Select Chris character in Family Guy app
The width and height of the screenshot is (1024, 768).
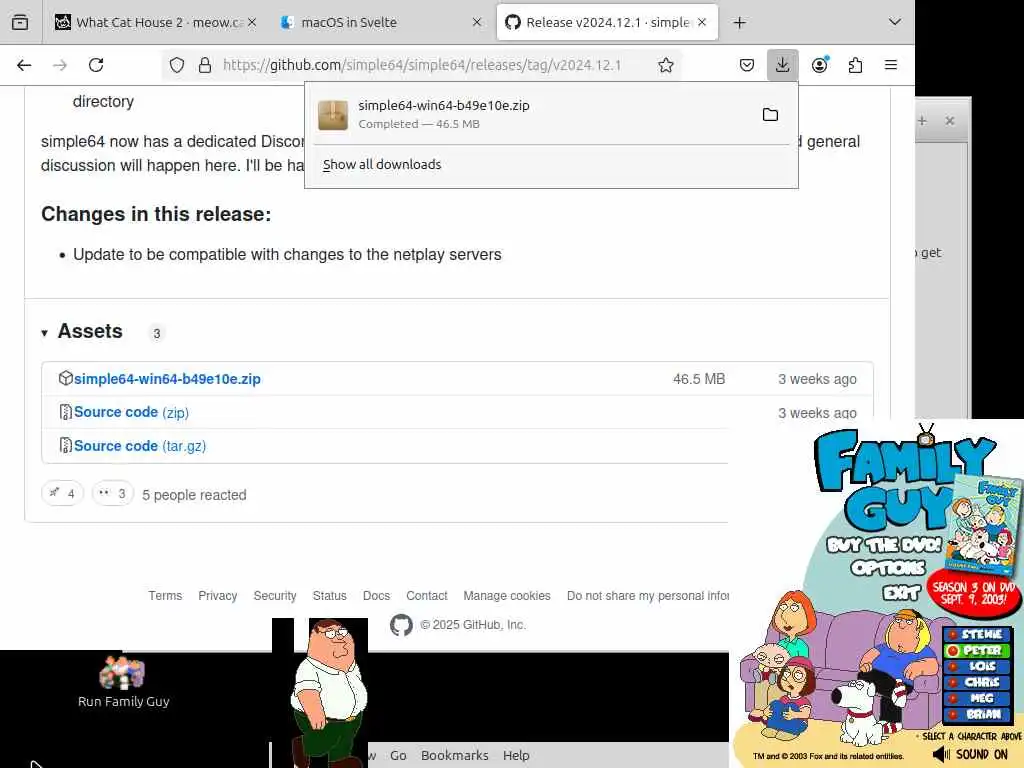pos(976,682)
